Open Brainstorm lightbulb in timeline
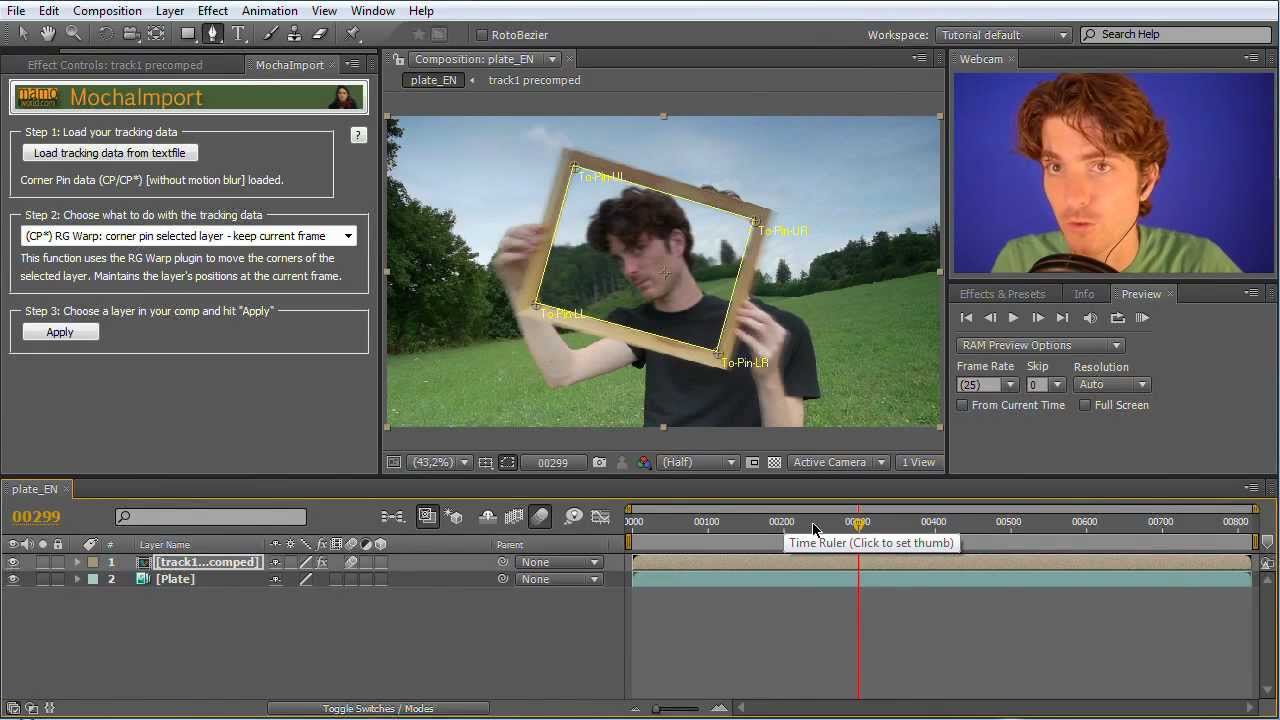 point(573,516)
